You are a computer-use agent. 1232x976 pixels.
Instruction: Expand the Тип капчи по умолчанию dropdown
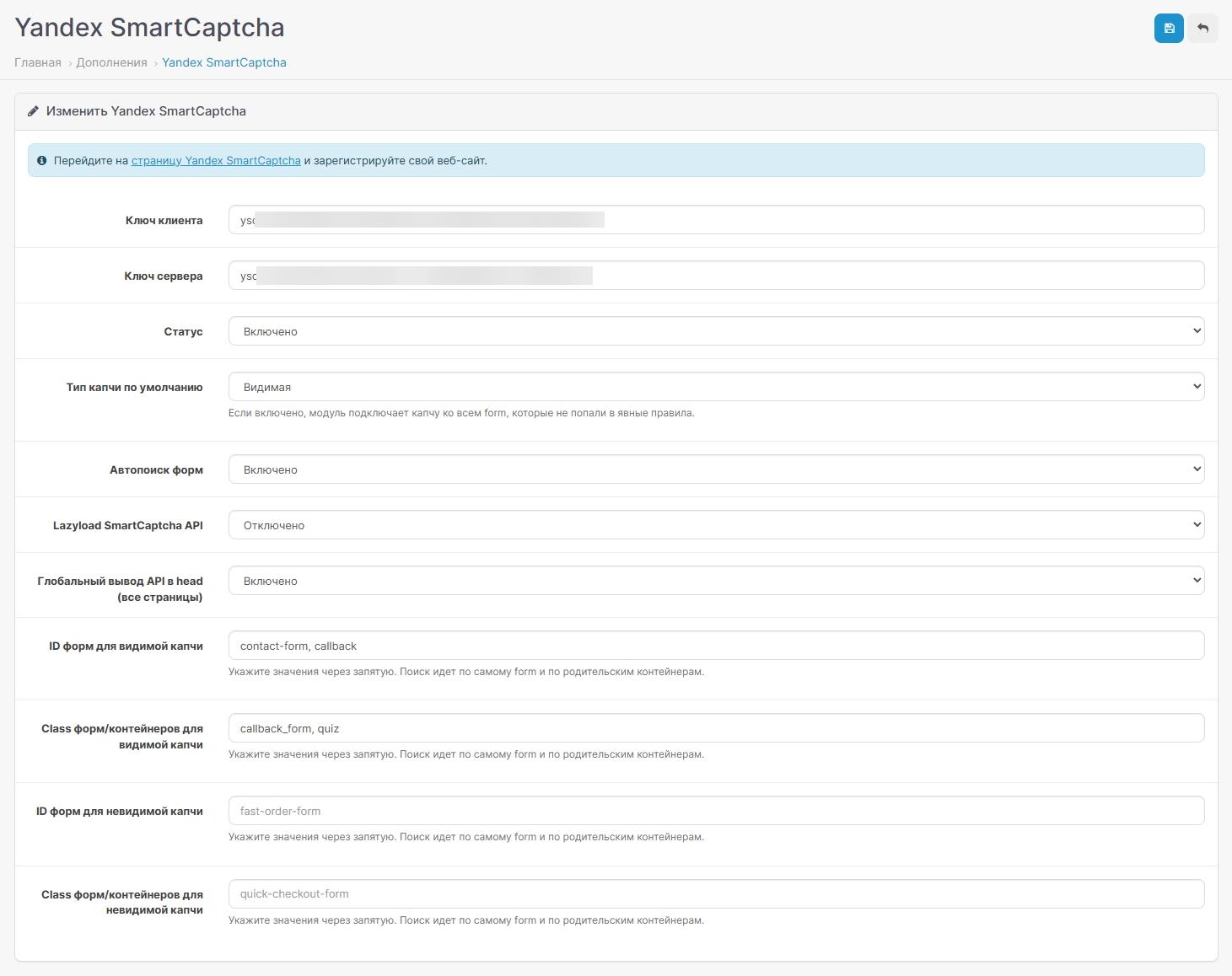[x=715, y=387]
